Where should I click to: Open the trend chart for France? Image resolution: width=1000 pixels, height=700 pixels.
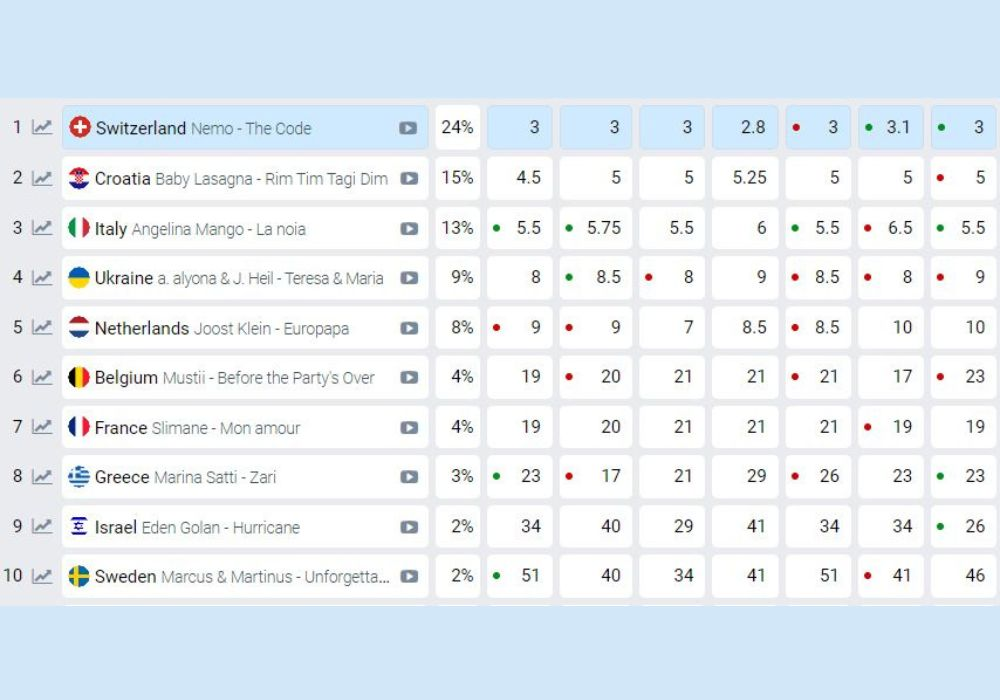pyautogui.click(x=42, y=427)
